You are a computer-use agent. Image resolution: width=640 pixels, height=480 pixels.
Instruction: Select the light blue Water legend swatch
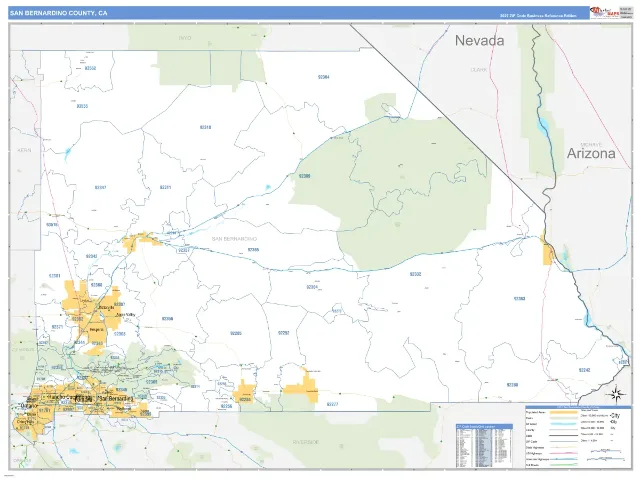(x=564, y=424)
